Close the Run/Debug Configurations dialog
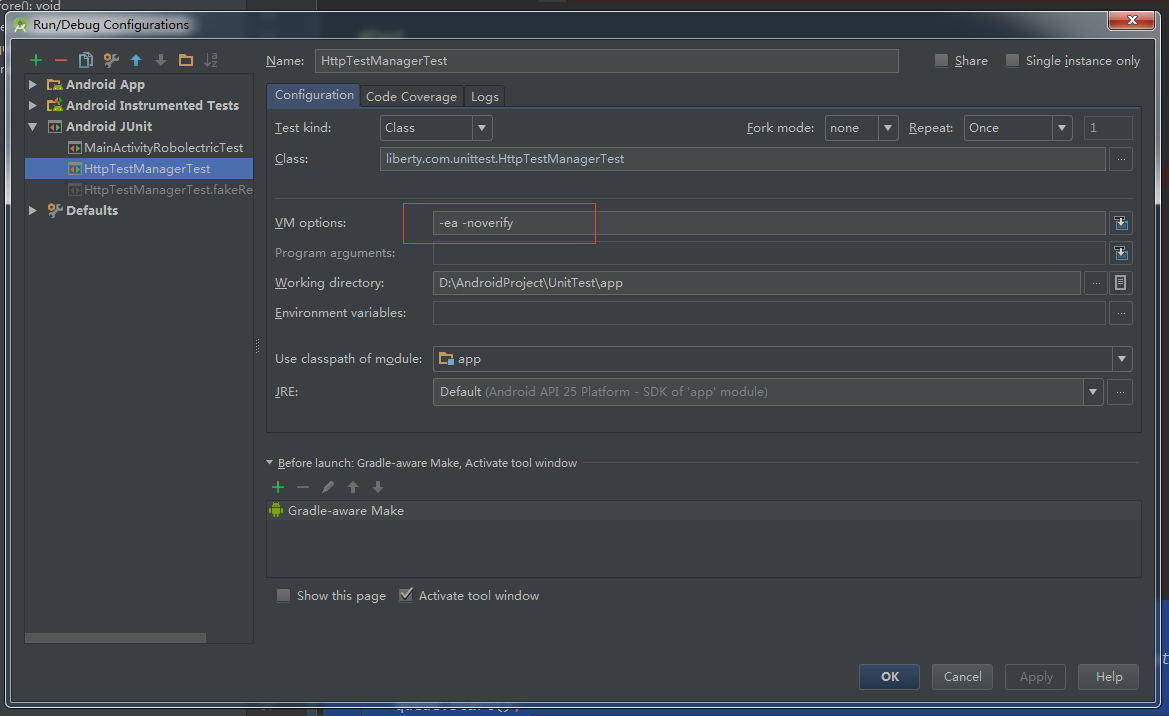1169x716 pixels. 1131,20
